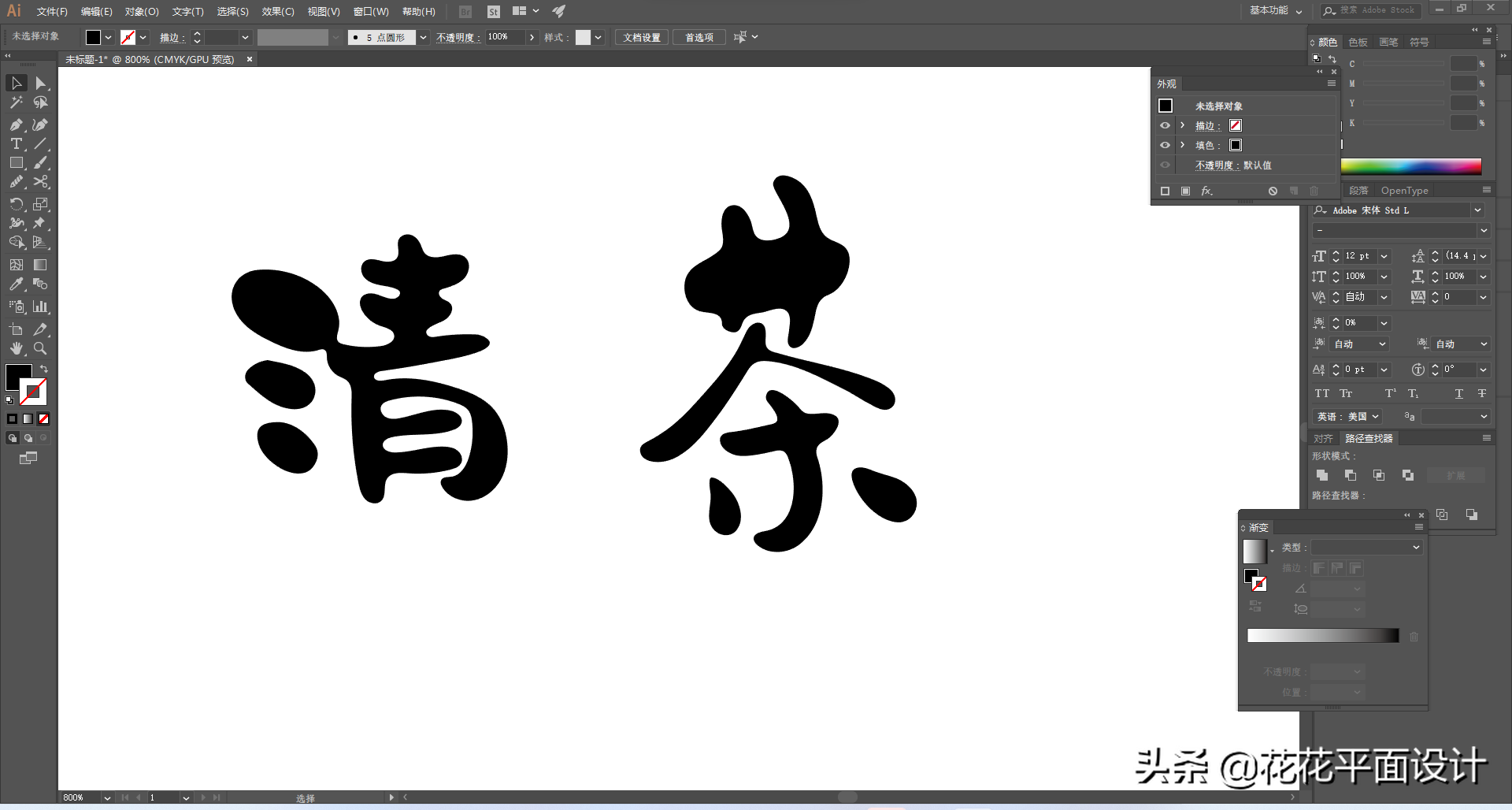The width and height of the screenshot is (1512, 810).
Task: Add new effect via fx icon
Action: point(1206,191)
